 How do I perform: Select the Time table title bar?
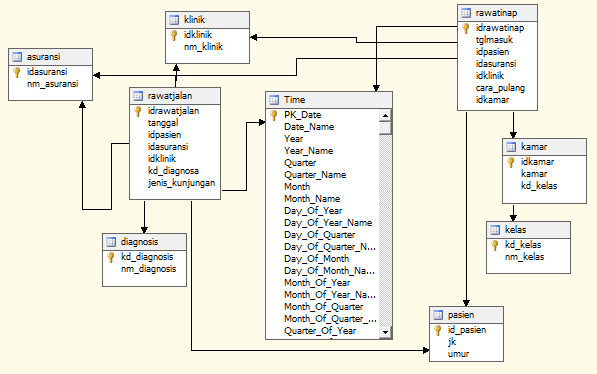coord(329,100)
